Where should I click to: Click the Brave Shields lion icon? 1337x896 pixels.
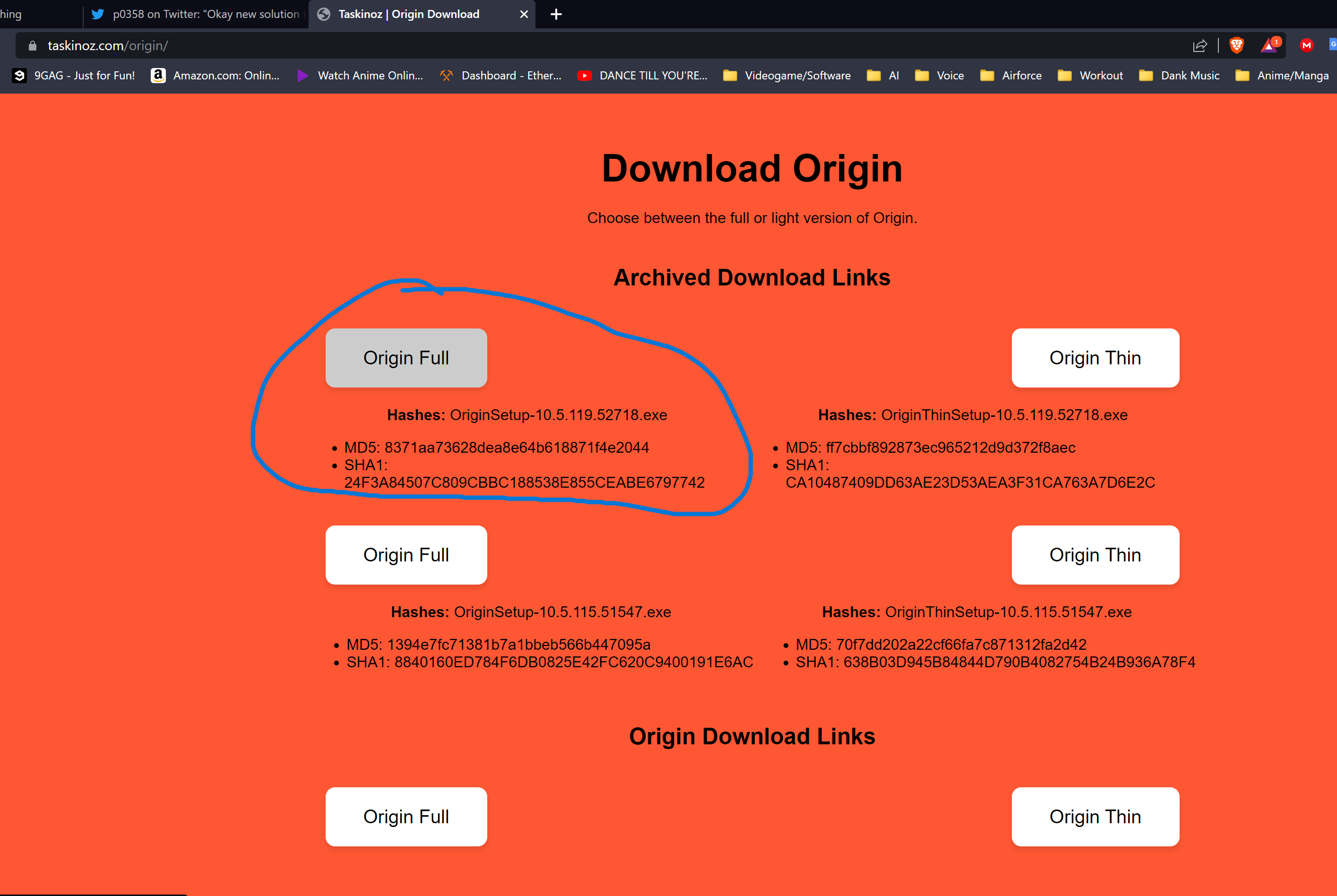point(1236,46)
